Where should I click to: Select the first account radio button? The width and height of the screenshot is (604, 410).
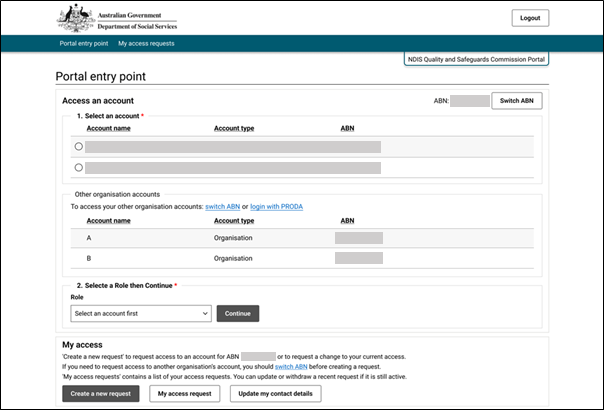pyautogui.click(x=79, y=146)
